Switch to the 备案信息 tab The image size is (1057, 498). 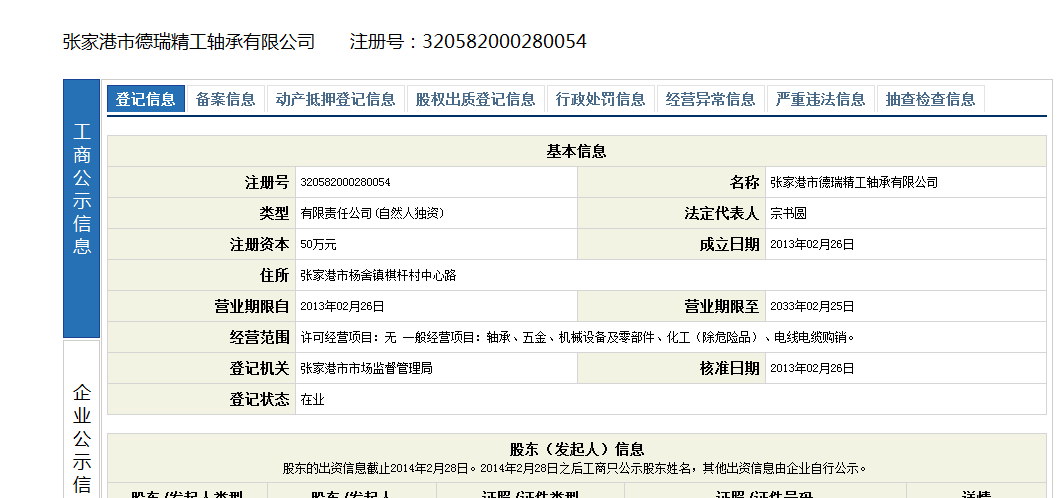(225, 99)
